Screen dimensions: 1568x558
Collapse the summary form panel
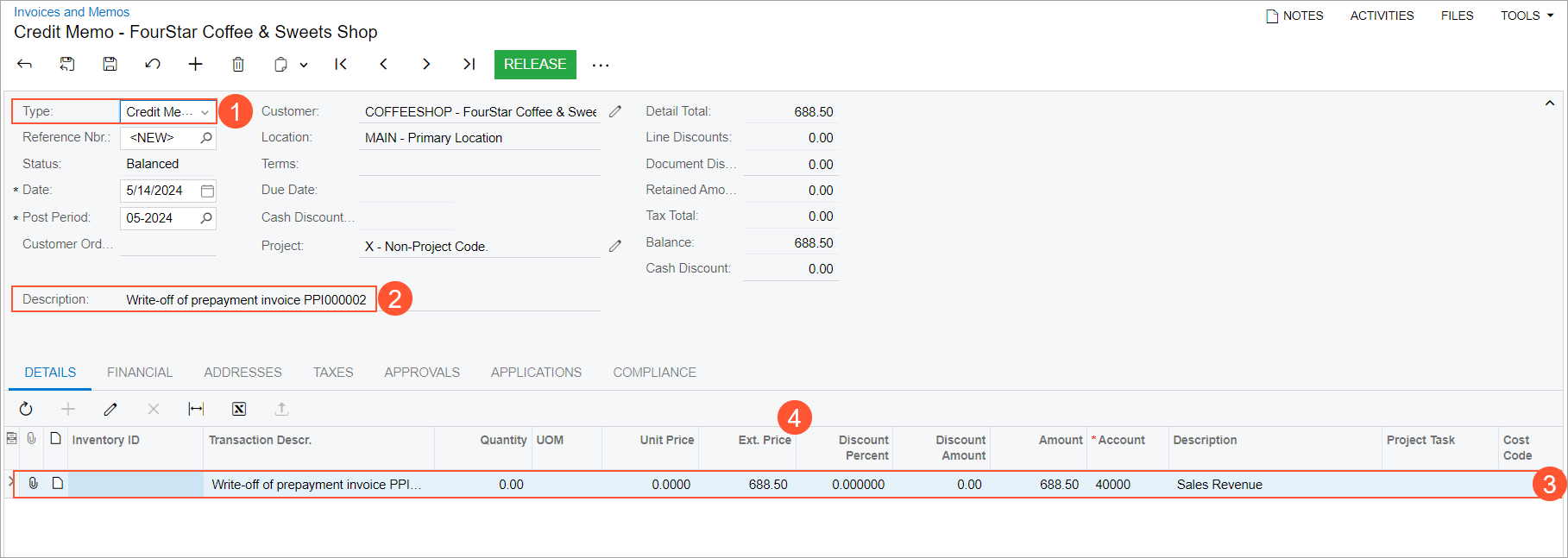click(x=1549, y=103)
